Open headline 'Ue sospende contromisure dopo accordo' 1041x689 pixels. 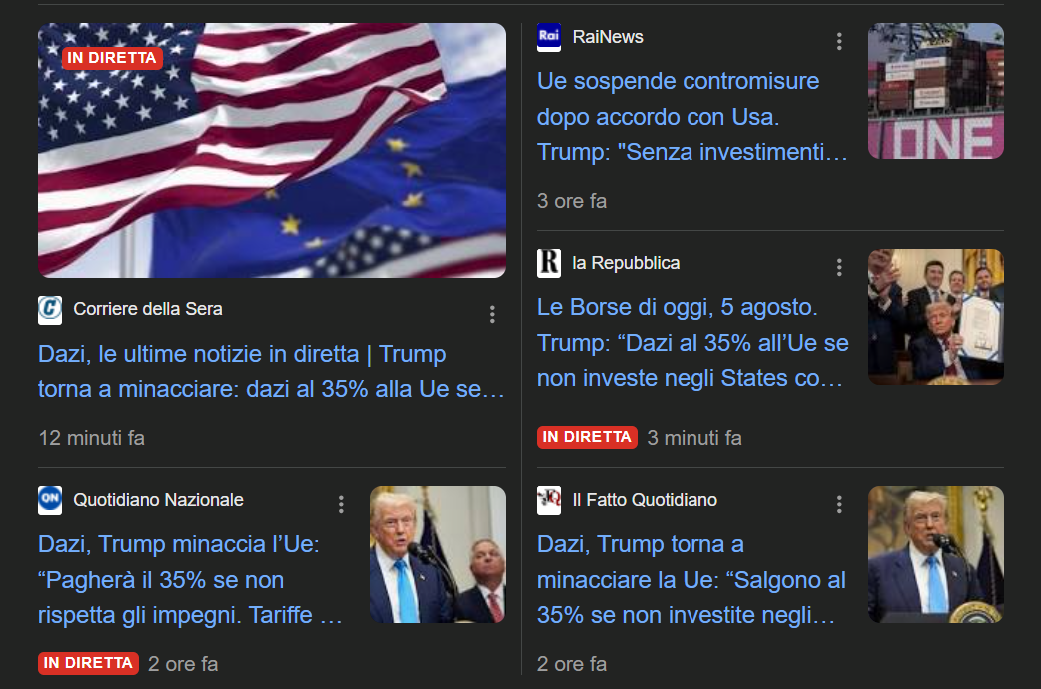pos(692,117)
